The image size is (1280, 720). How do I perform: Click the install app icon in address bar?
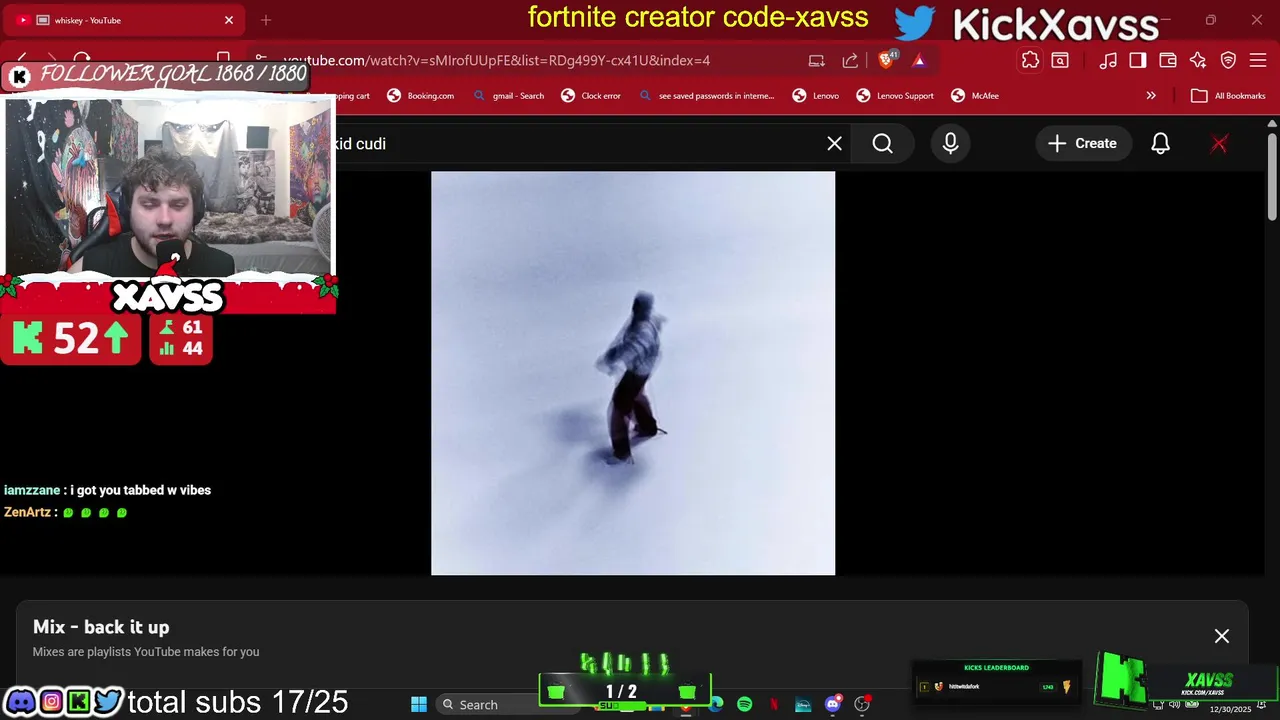(817, 60)
